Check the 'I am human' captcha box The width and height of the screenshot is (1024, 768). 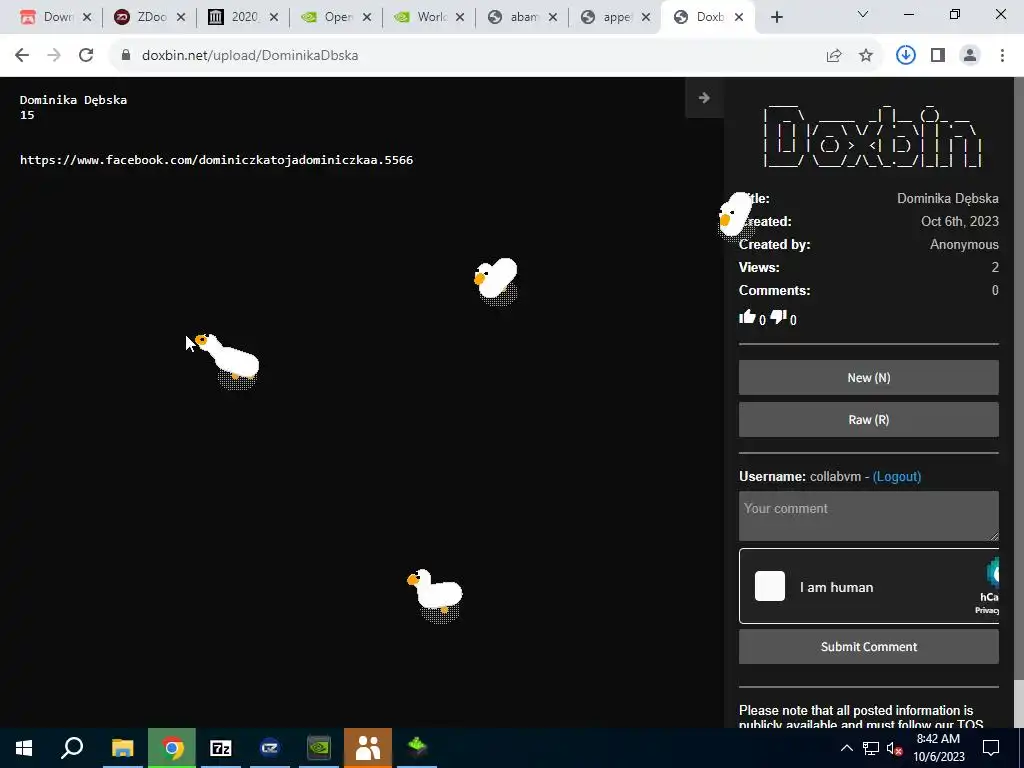click(x=769, y=586)
